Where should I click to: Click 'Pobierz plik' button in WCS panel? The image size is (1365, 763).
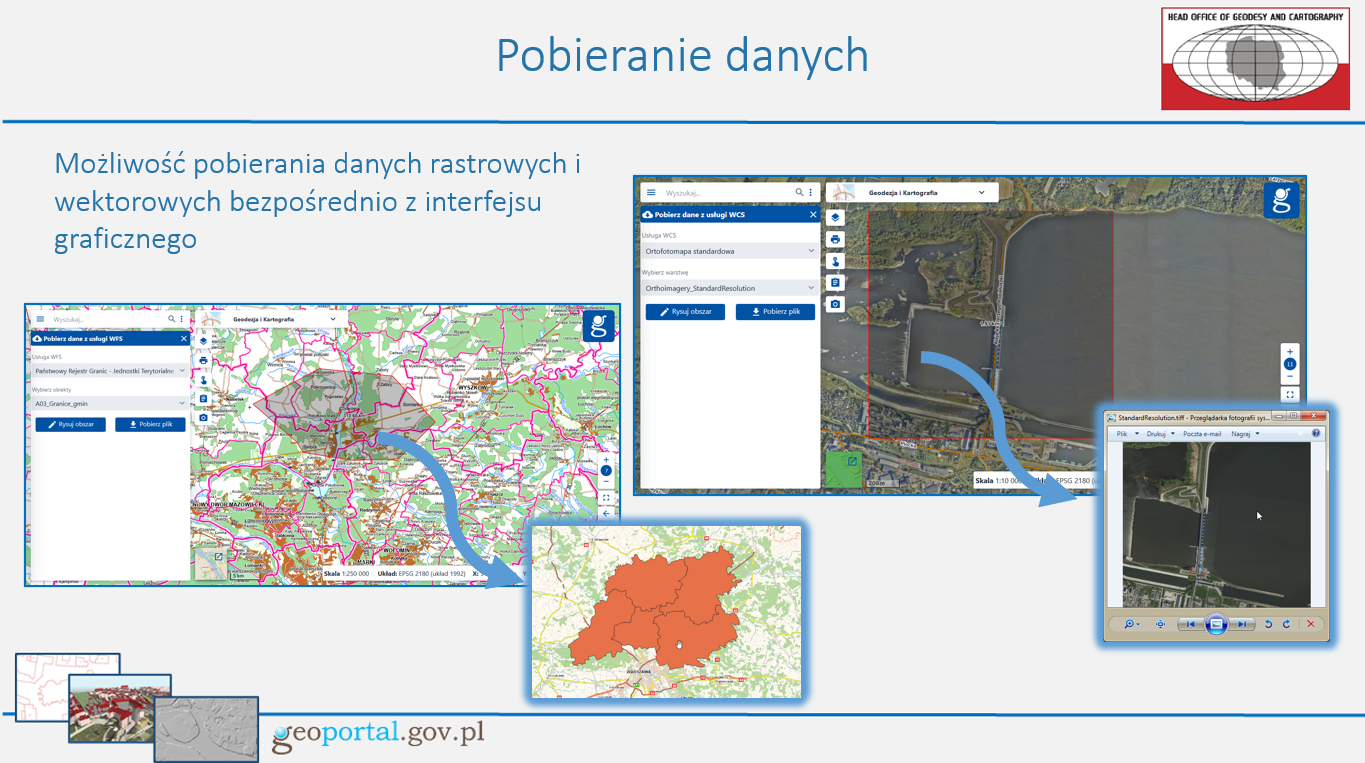click(x=775, y=312)
